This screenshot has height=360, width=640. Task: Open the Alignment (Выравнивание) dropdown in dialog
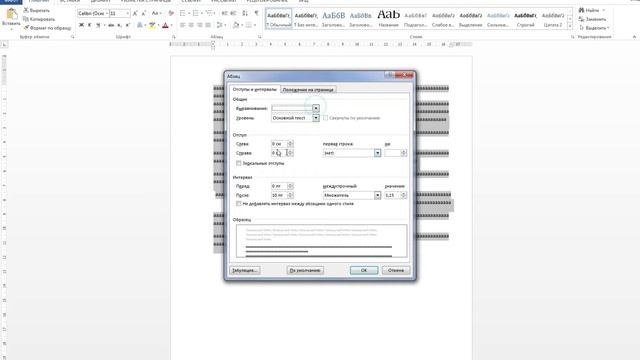click(316, 108)
